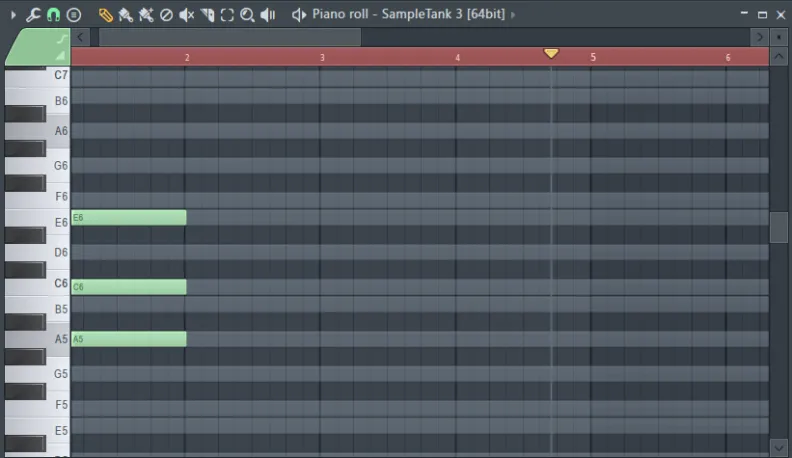Select the green A5 note
Viewport: 792px width, 458px height.
(x=129, y=339)
